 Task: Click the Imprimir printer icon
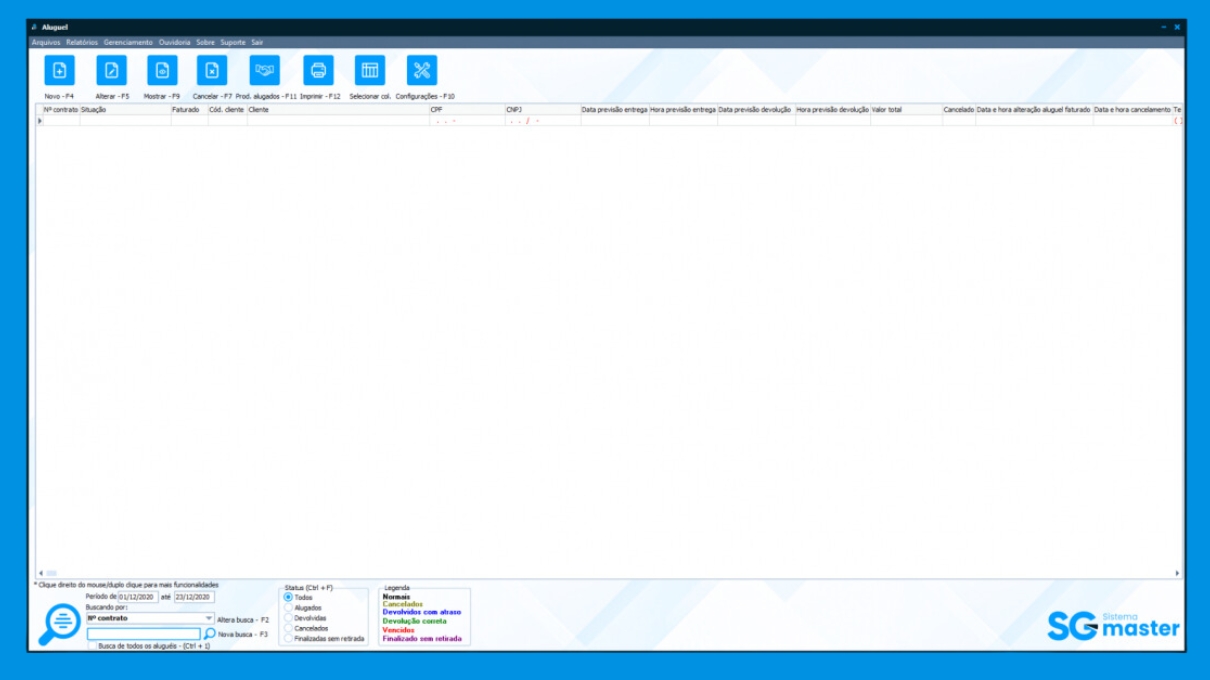tap(319, 70)
